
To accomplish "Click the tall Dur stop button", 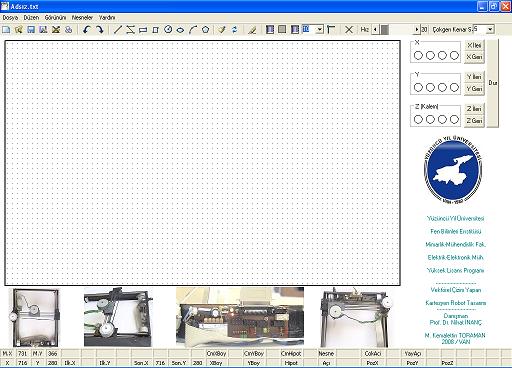I will (493, 83).
